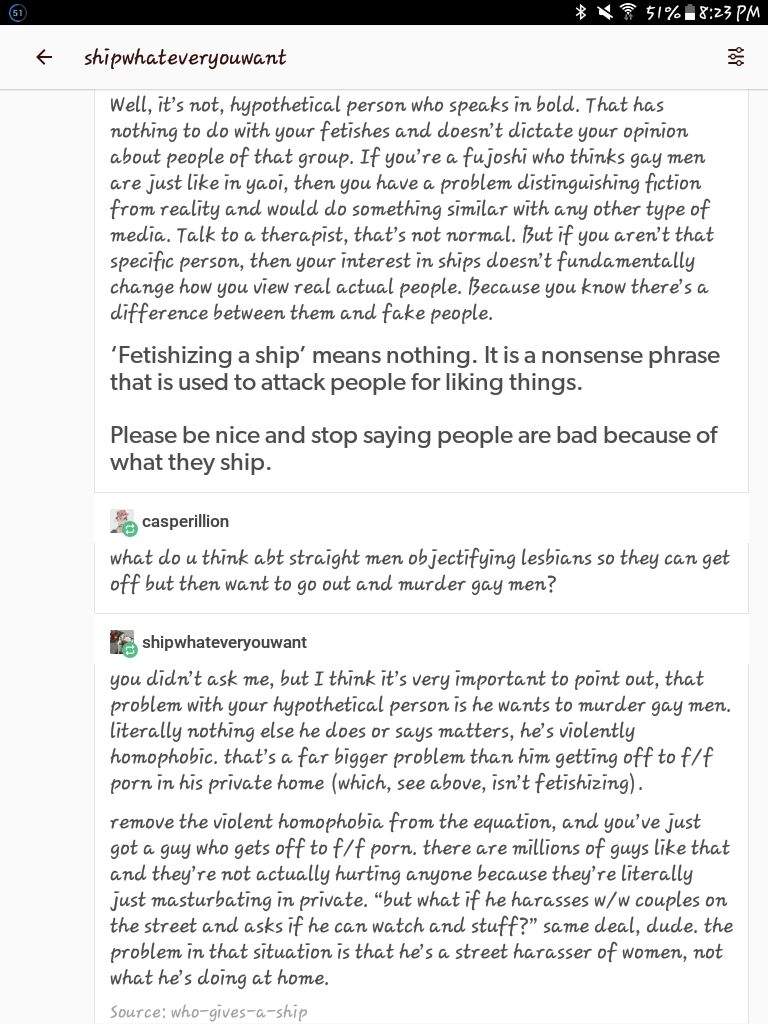Tap the reblog badge on shipwhateveryouwant's avatar
The height and width of the screenshot is (1024, 768).
pos(130,650)
